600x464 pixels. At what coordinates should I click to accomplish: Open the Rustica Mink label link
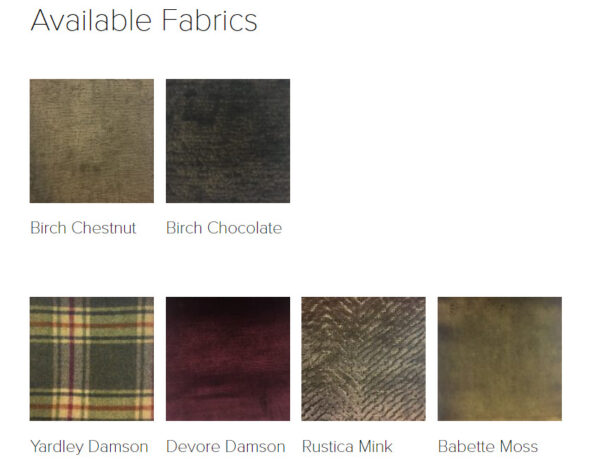(x=347, y=446)
